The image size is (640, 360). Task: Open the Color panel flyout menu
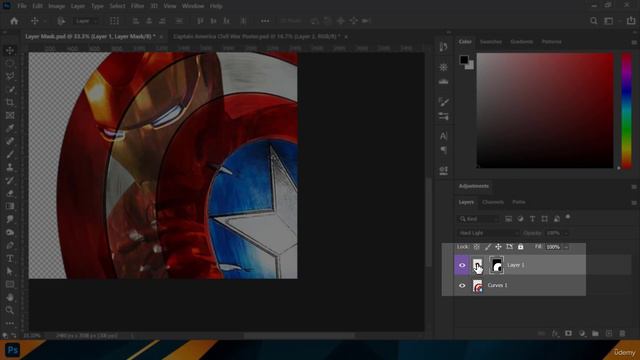click(x=634, y=42)
